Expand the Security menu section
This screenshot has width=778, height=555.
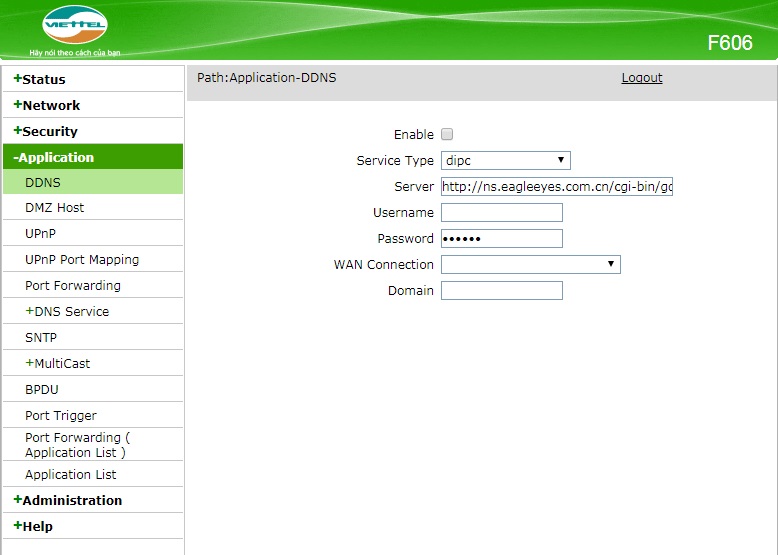(x=46, y=131)
